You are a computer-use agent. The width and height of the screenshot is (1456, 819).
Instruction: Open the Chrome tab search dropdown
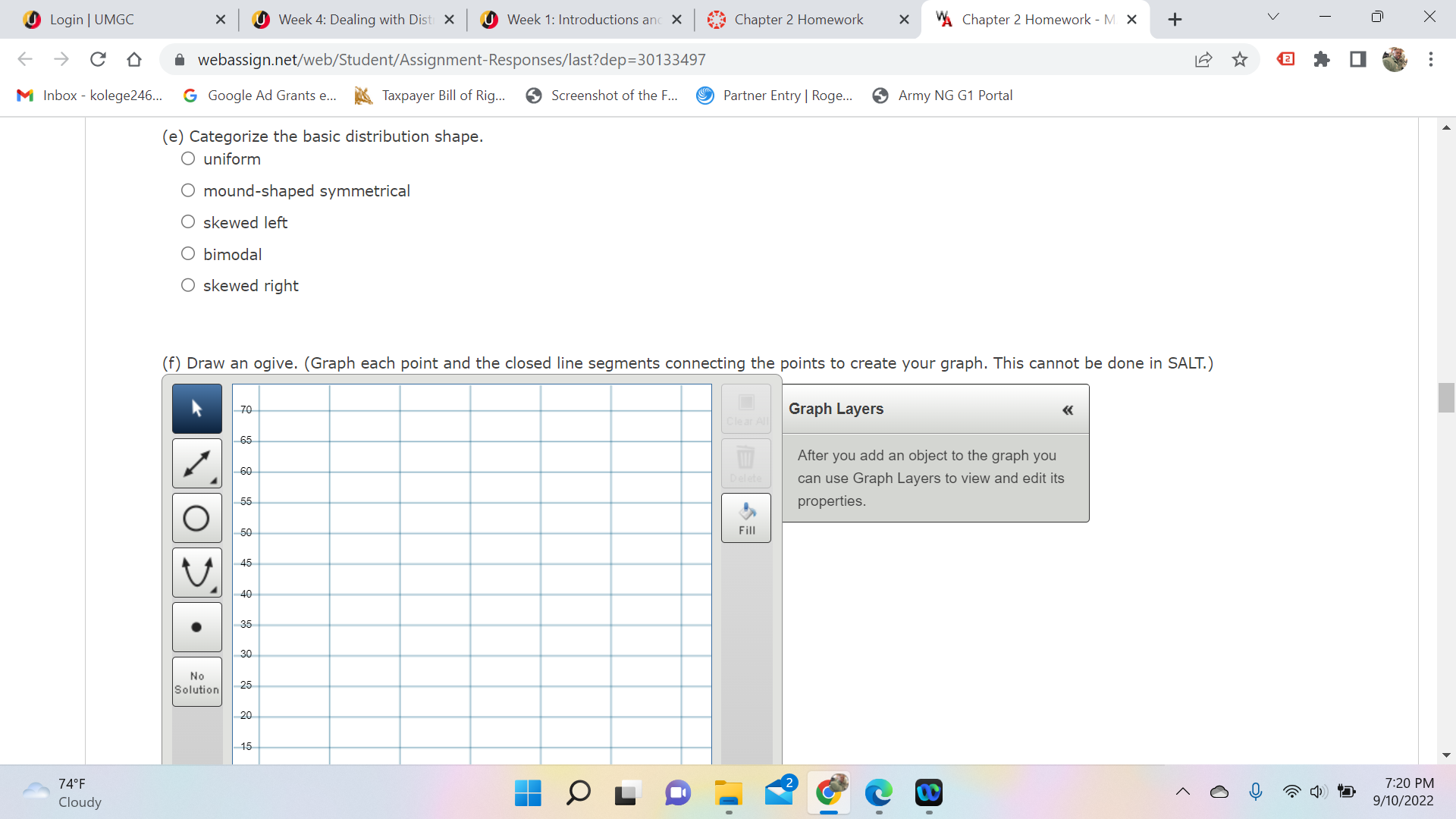pos(1273,16)
